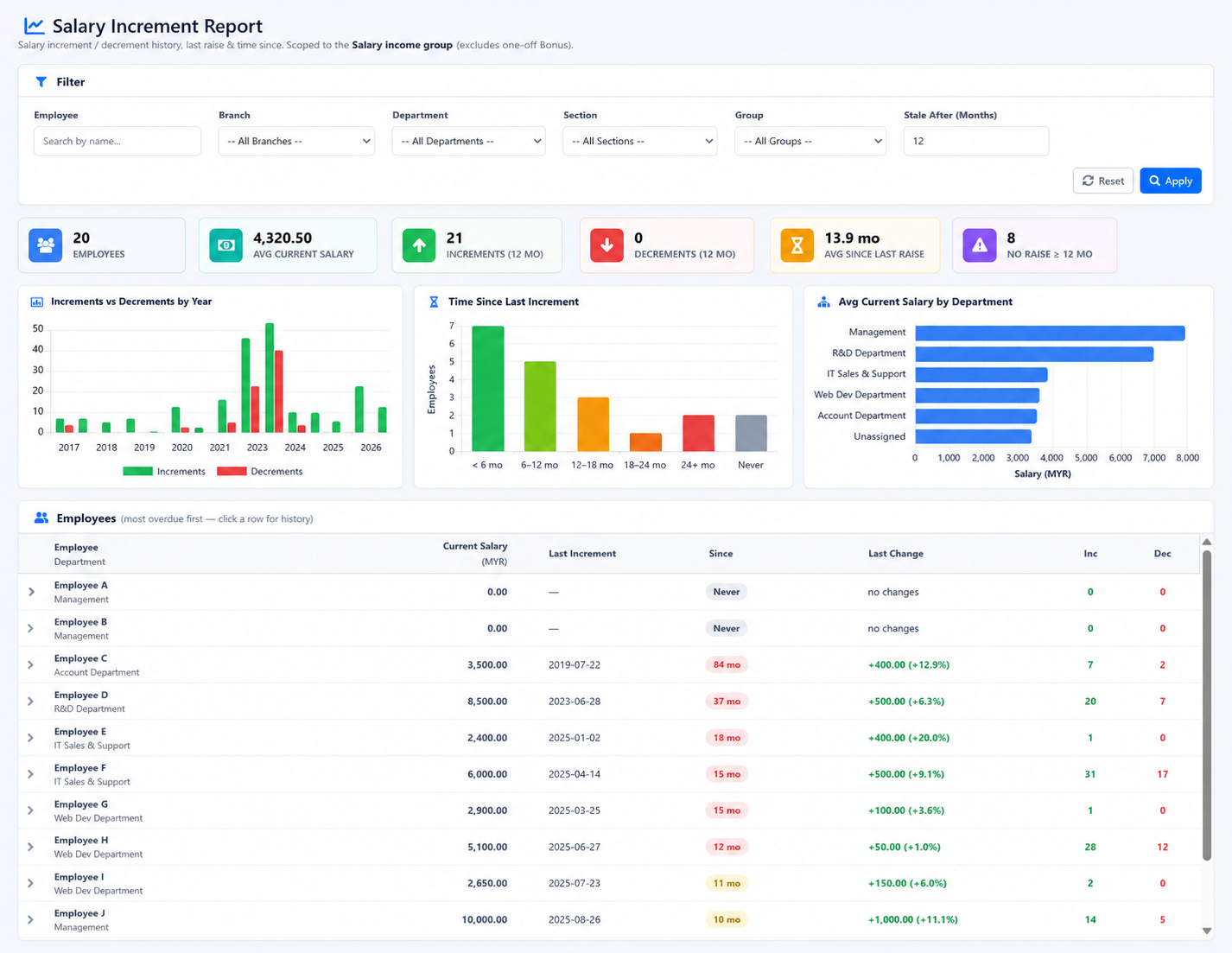Open the All Sections dropdown
1232x953 pixels.
click(x=640, y=141)
